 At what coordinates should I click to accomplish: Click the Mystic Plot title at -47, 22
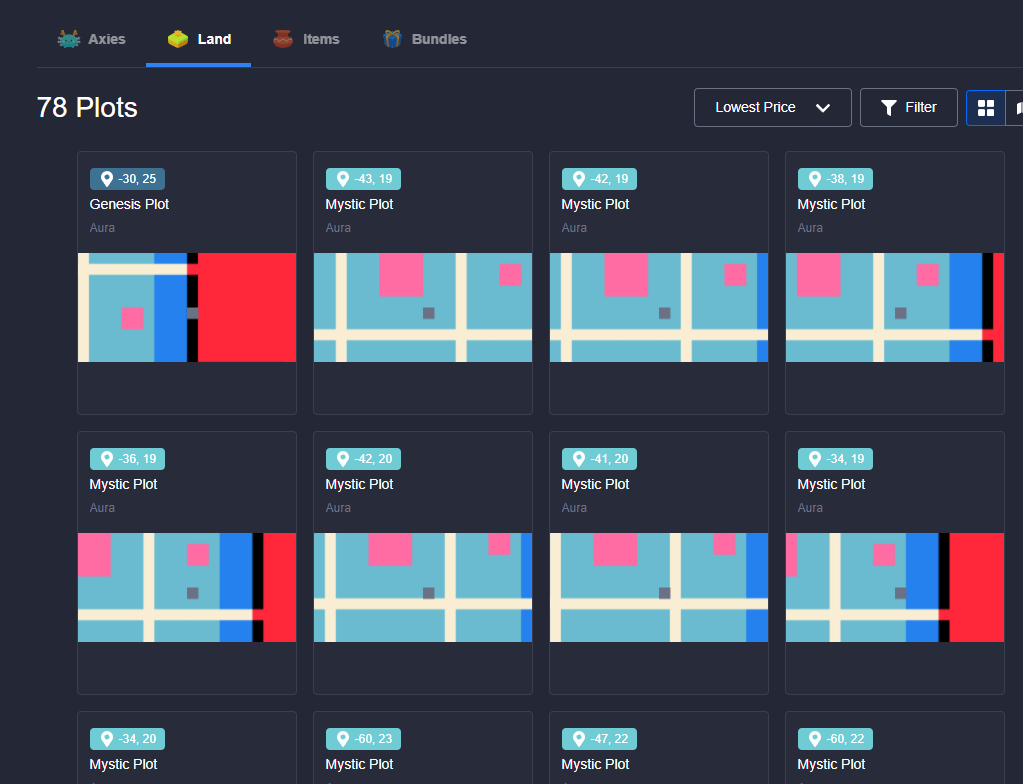(595, 764)
